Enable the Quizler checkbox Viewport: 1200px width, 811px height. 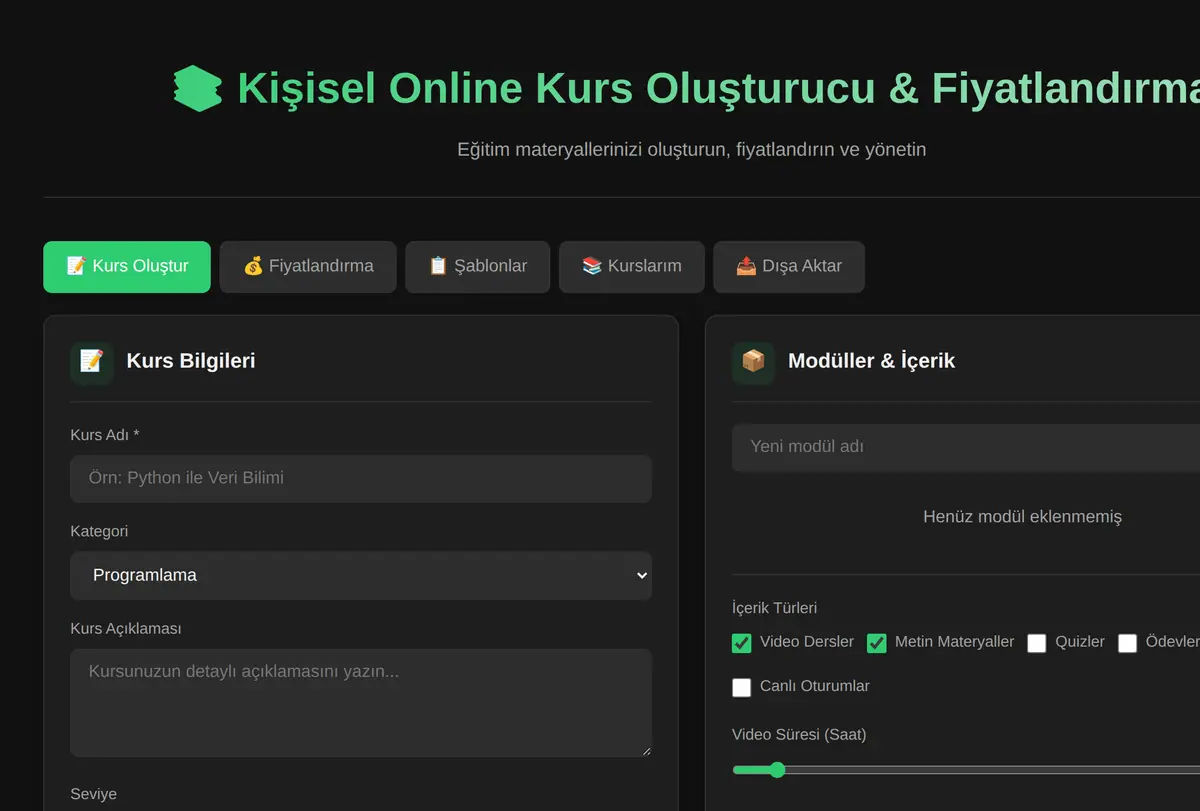(1037, 643)
